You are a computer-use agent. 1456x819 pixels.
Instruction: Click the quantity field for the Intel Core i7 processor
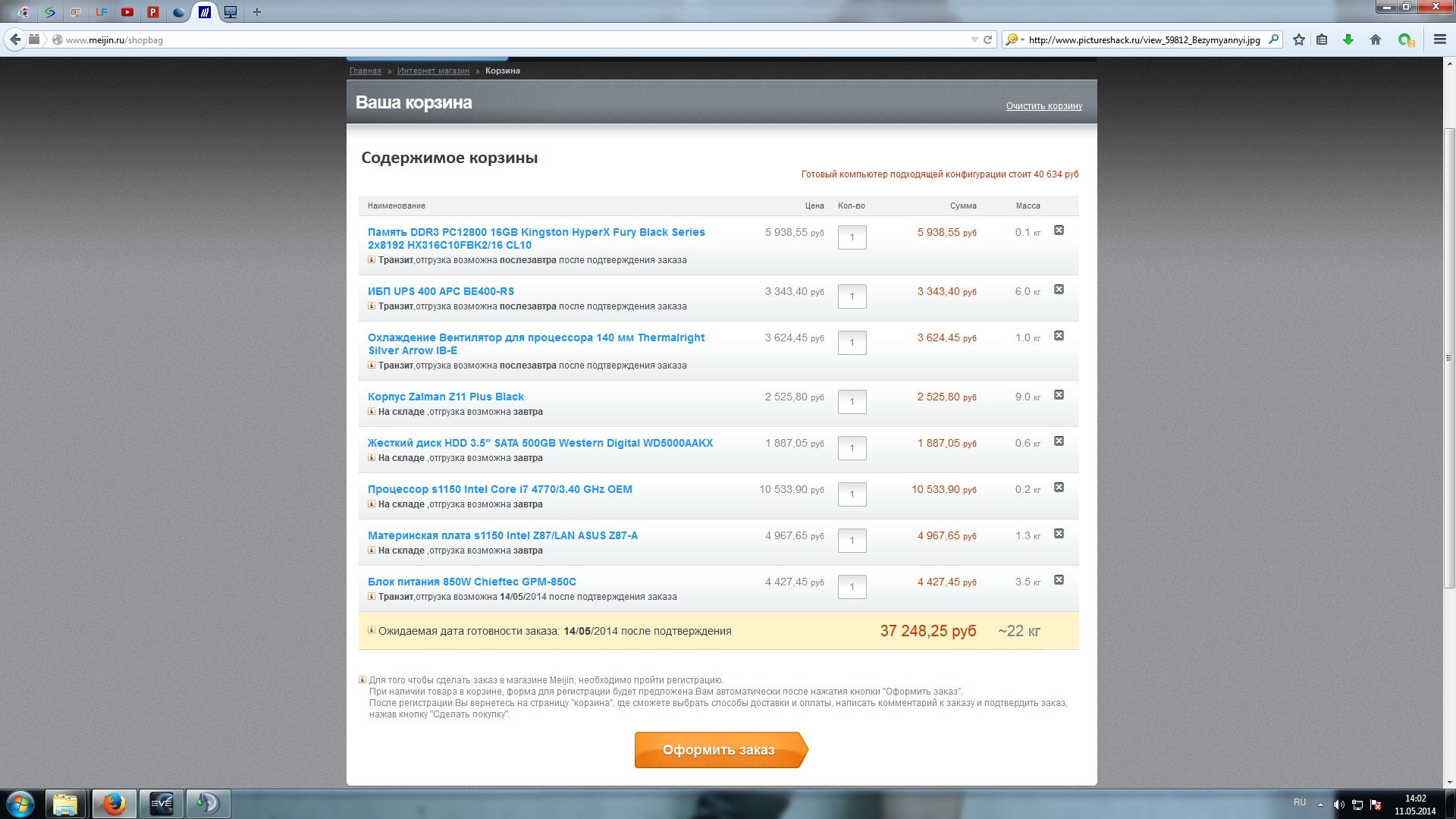(852, 494)
